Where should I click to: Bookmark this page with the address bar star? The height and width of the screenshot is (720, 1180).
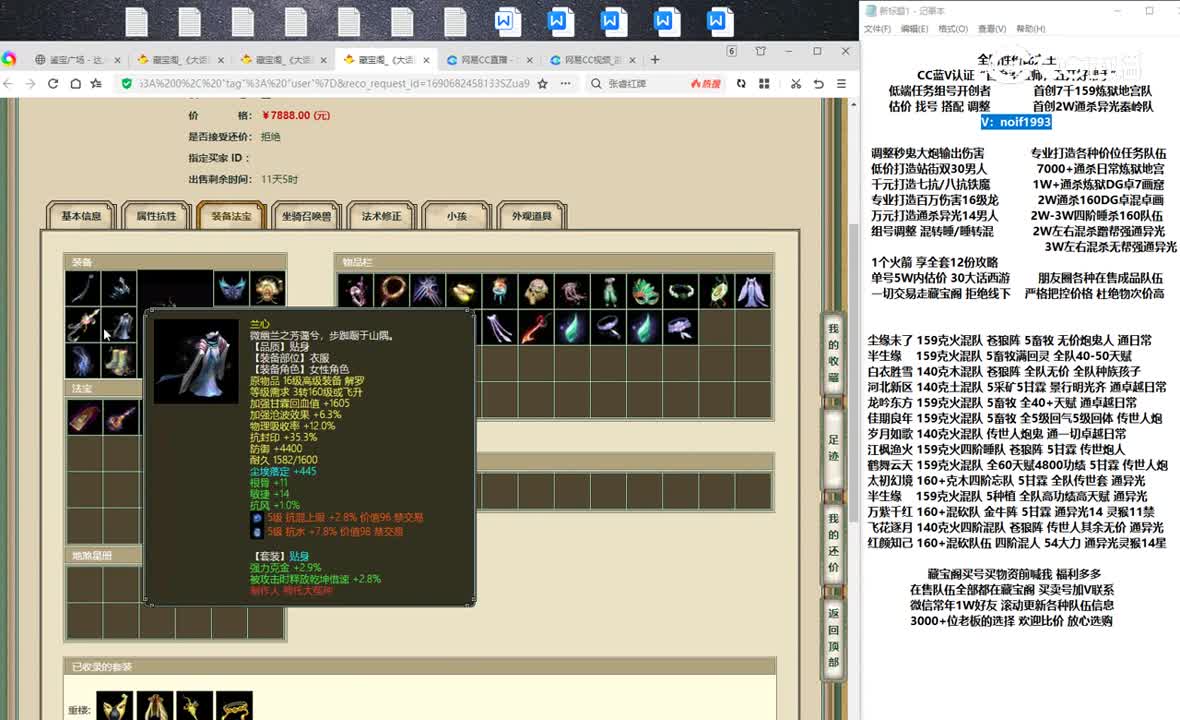pos(543,84)
